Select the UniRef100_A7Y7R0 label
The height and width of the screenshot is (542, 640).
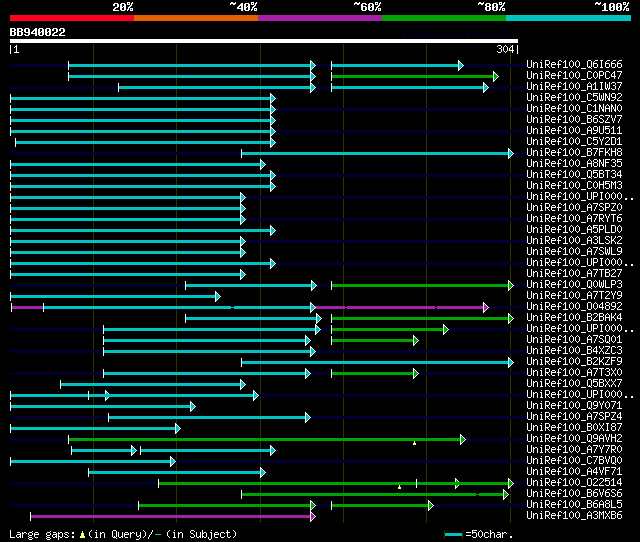coord(574,450)
